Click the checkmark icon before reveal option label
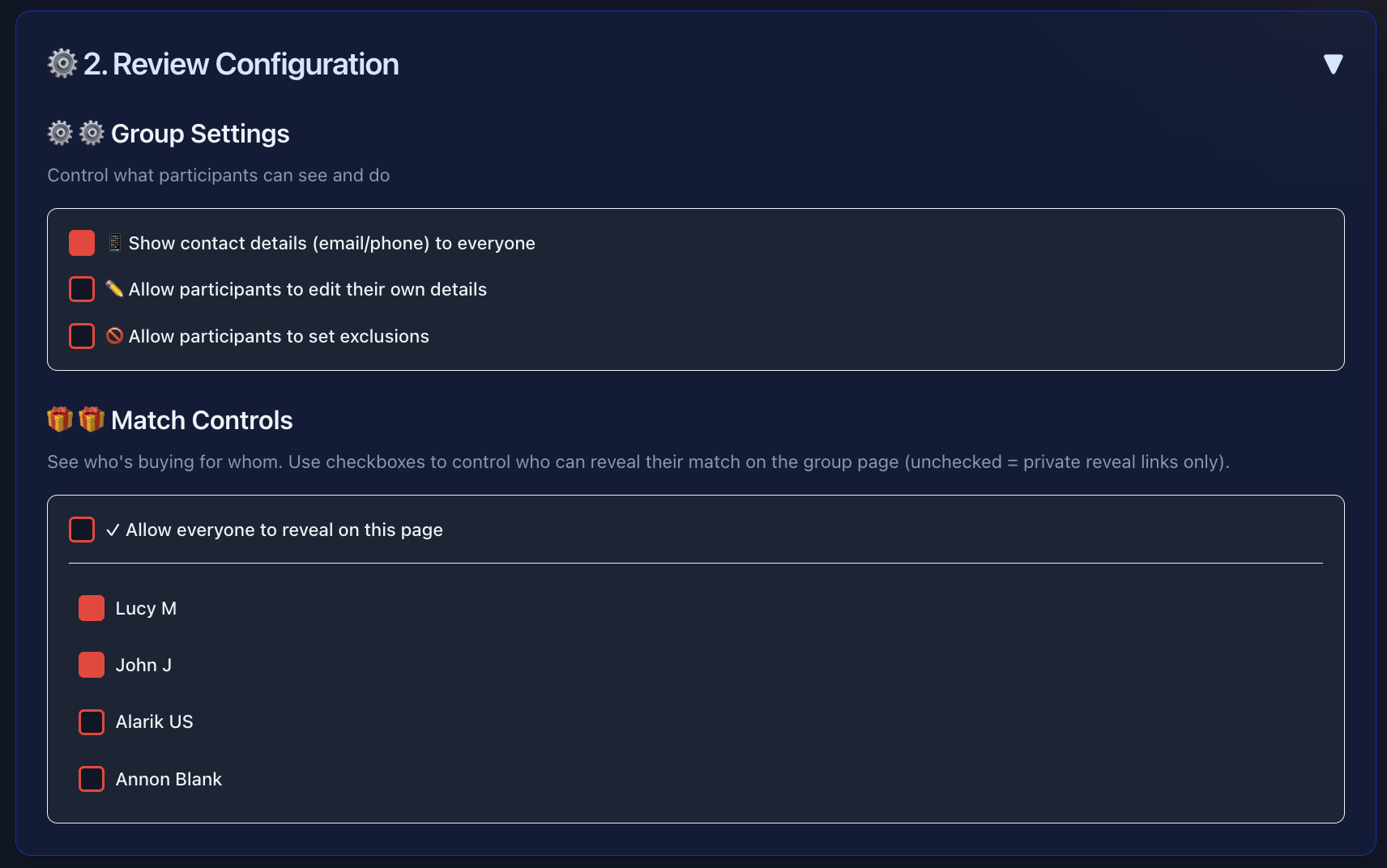 (111, 529)
